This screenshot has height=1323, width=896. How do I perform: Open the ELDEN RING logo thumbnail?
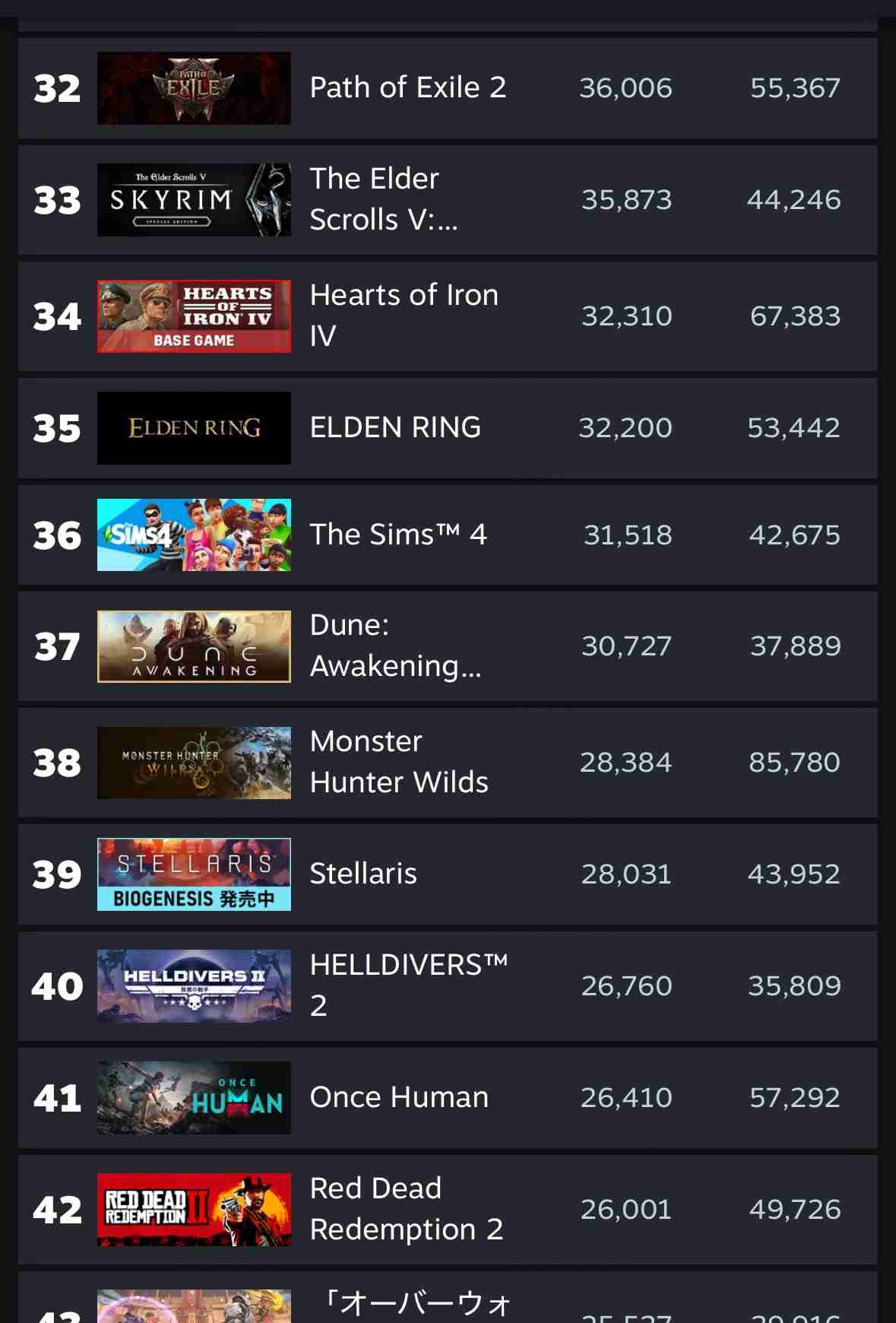point(194,428)
